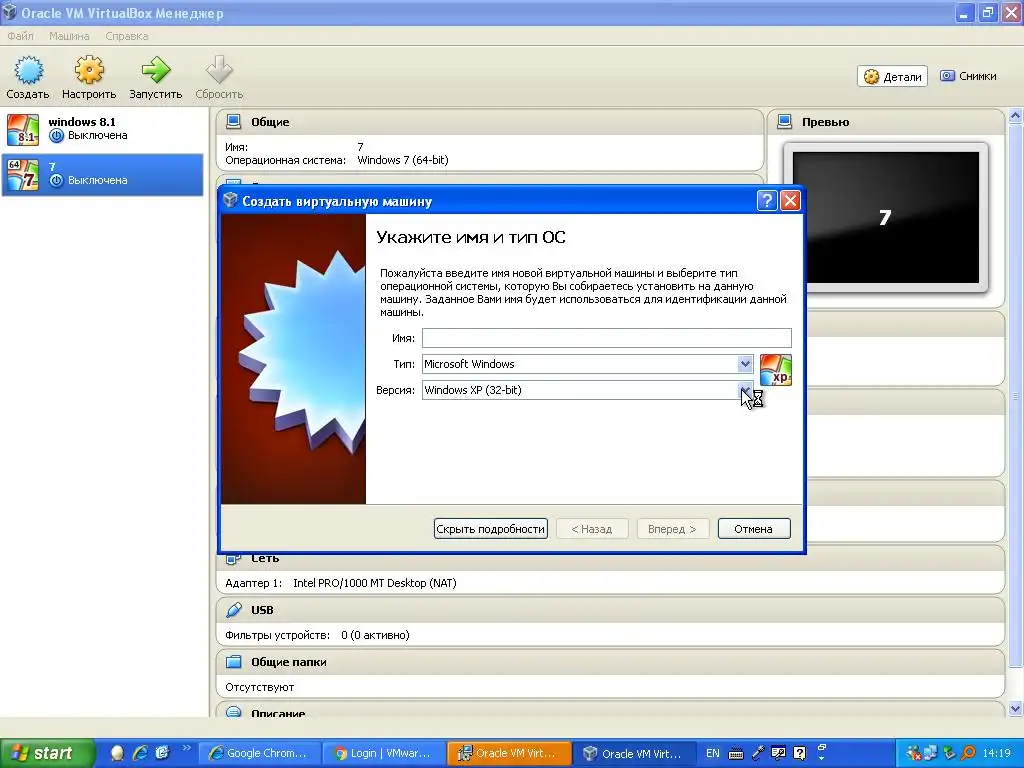Click the Назад button in wizard
Image resolution: width=1024 pixels, height=768 pixels.
coord(592,528)
